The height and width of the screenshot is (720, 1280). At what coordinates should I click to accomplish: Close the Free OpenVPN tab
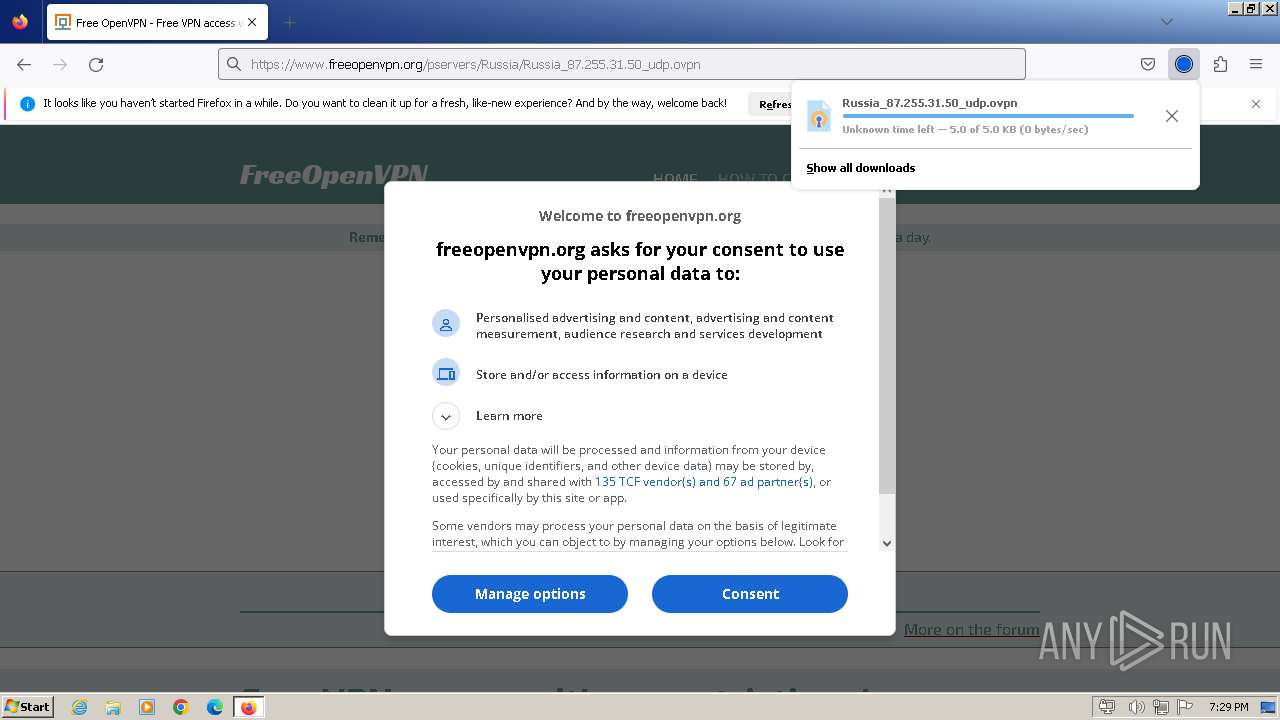[252, 22]
